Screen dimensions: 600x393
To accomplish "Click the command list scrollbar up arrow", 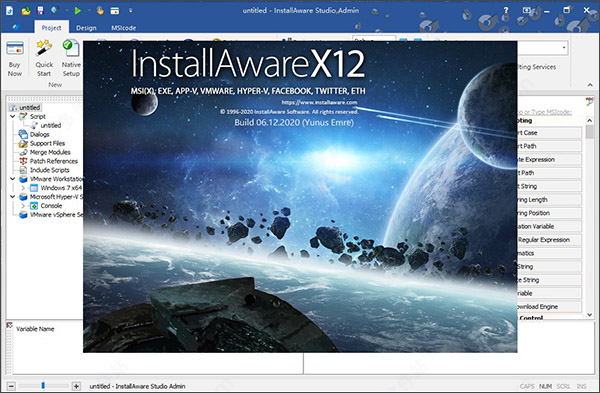I will click(x=590, y=121).
